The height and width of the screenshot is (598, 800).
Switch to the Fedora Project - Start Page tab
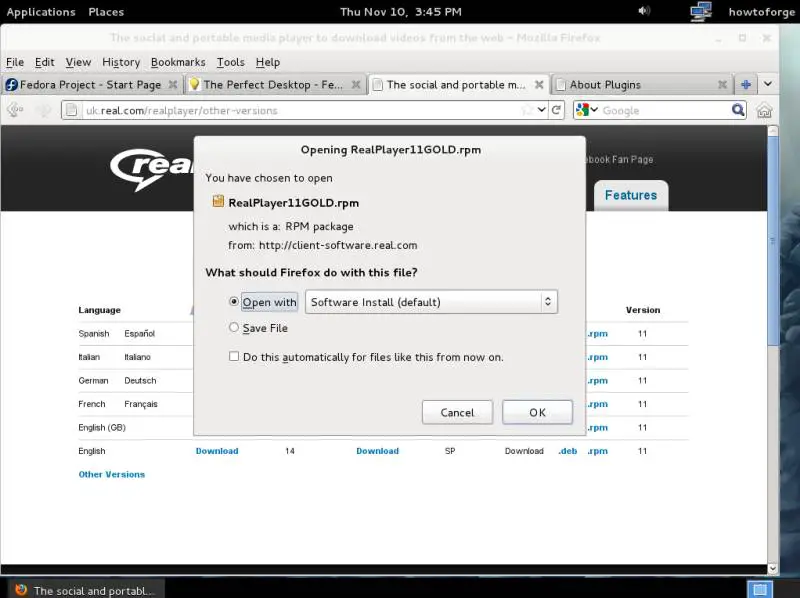coord(91,85)
